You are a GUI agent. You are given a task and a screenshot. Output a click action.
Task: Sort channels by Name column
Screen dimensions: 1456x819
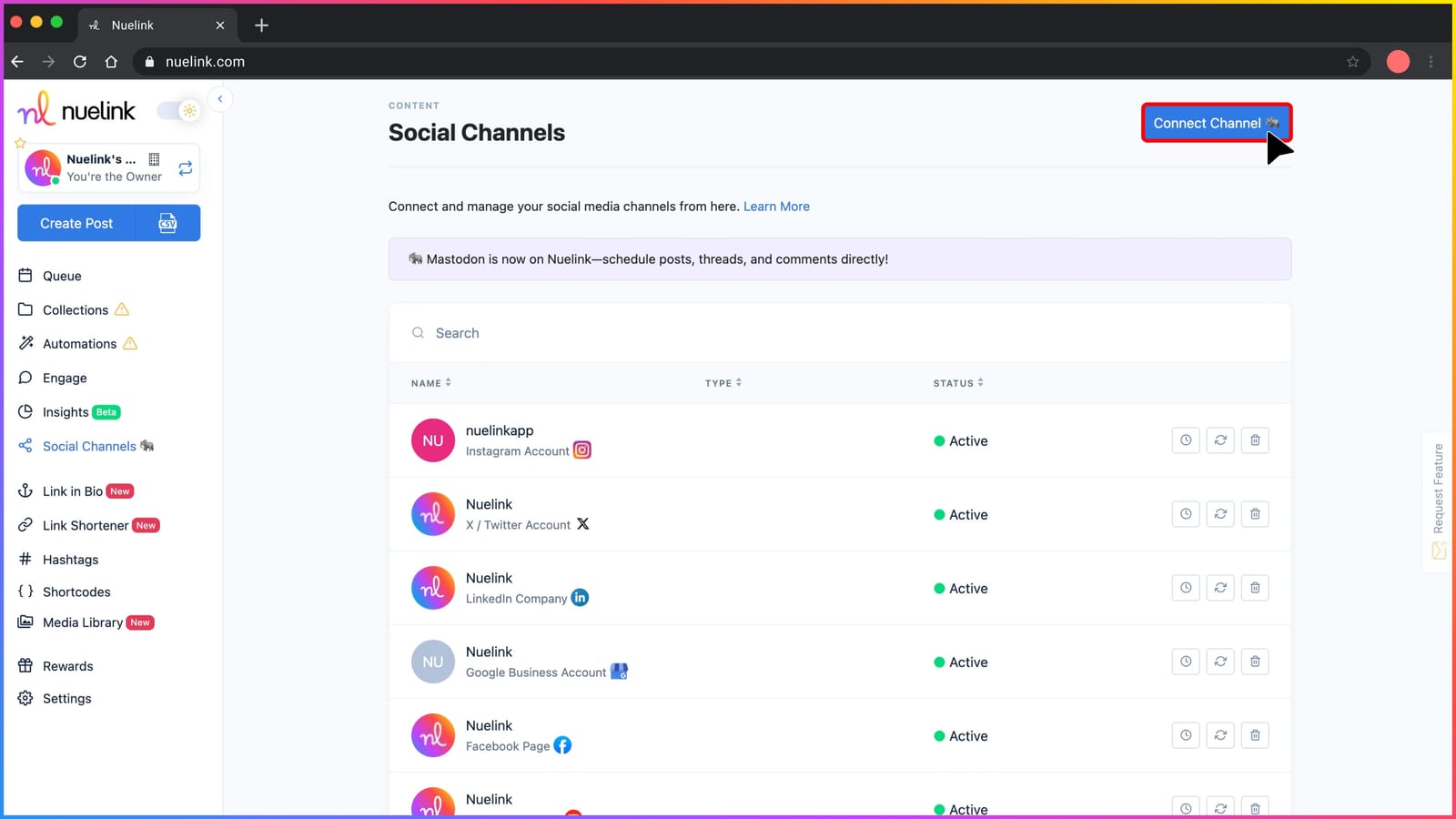[430, 383]
